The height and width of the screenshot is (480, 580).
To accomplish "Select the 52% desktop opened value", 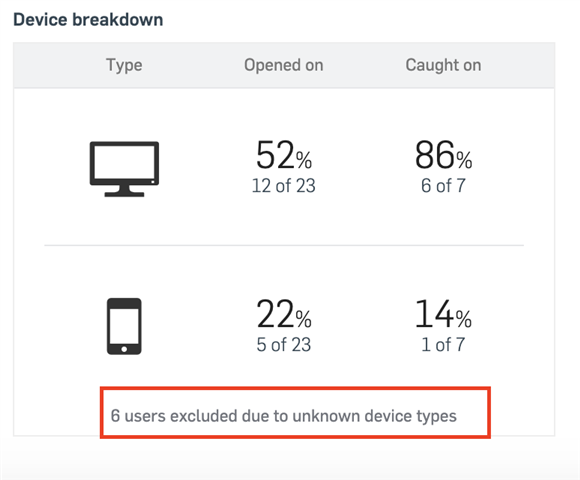I will click(x=284, y=155).
